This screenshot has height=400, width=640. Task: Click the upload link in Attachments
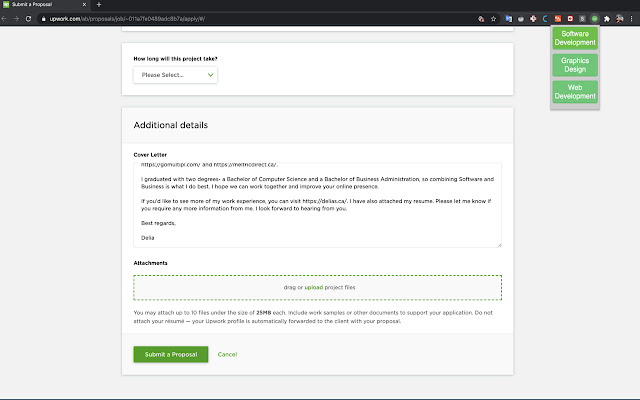tap(313, 287)
